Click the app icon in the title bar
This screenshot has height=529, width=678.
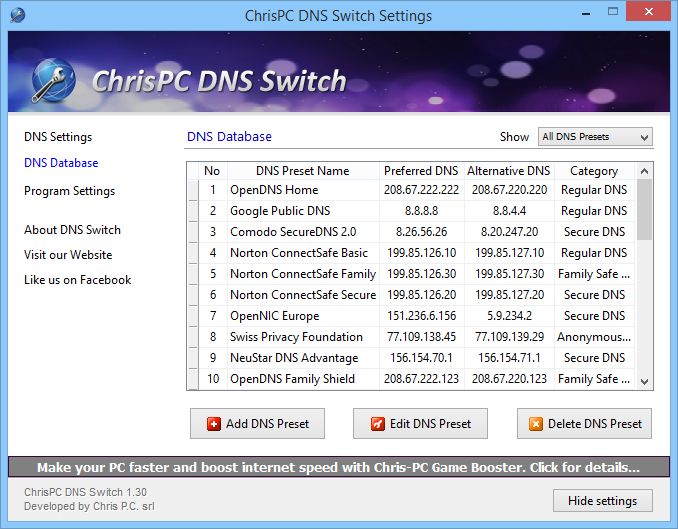pos(17,16)
